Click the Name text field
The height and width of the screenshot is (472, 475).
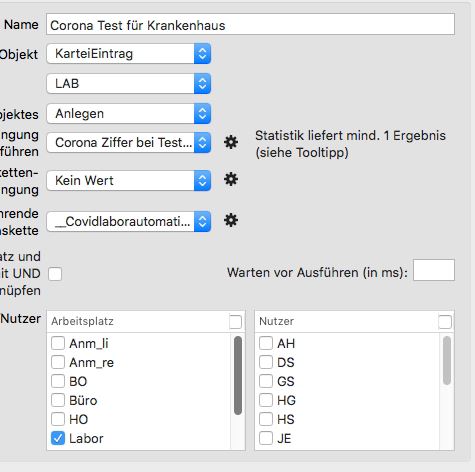pyautogui.click(x=250, y=24)
